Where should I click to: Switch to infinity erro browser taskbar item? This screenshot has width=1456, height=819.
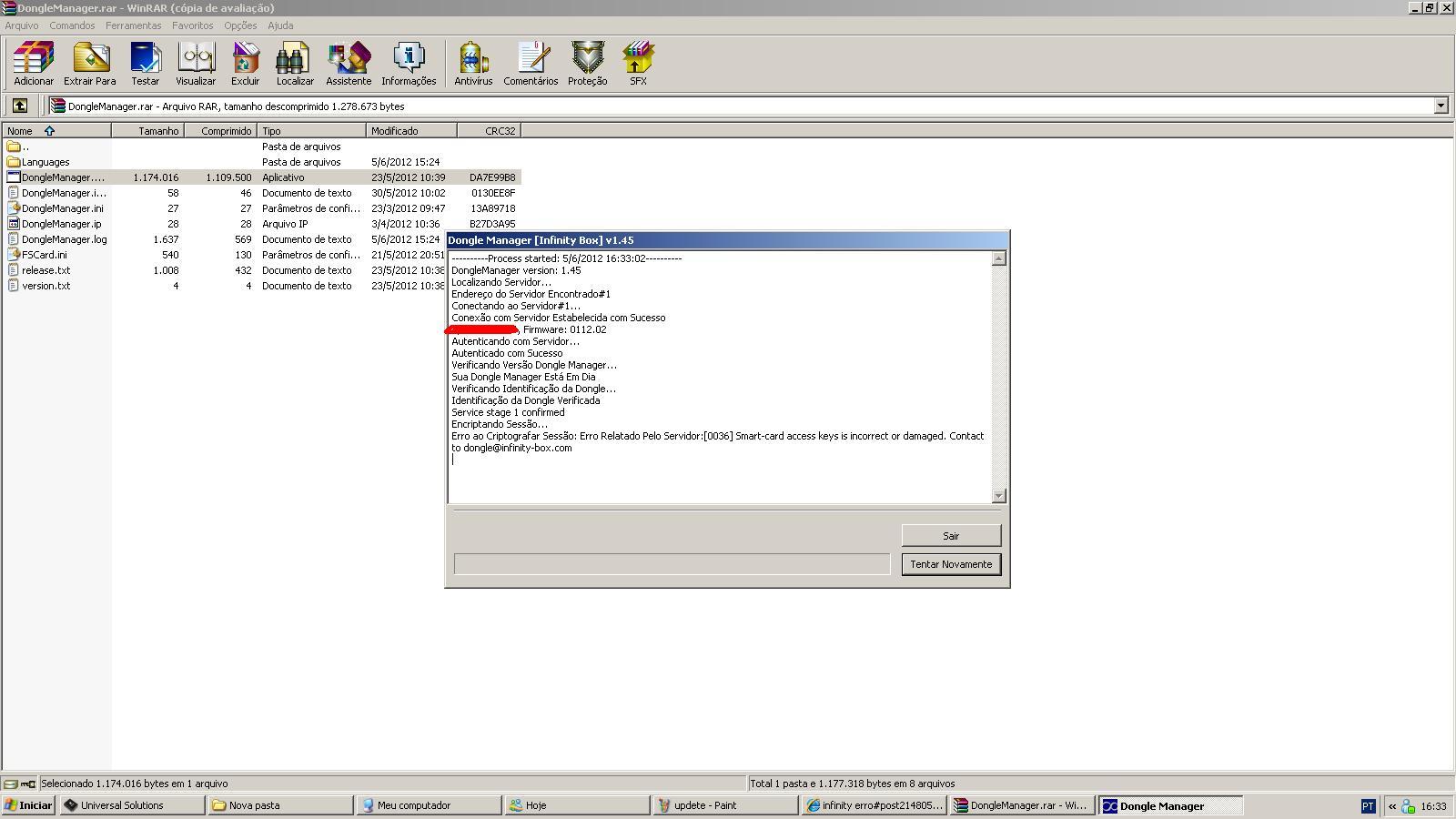[x=874, y=805]
